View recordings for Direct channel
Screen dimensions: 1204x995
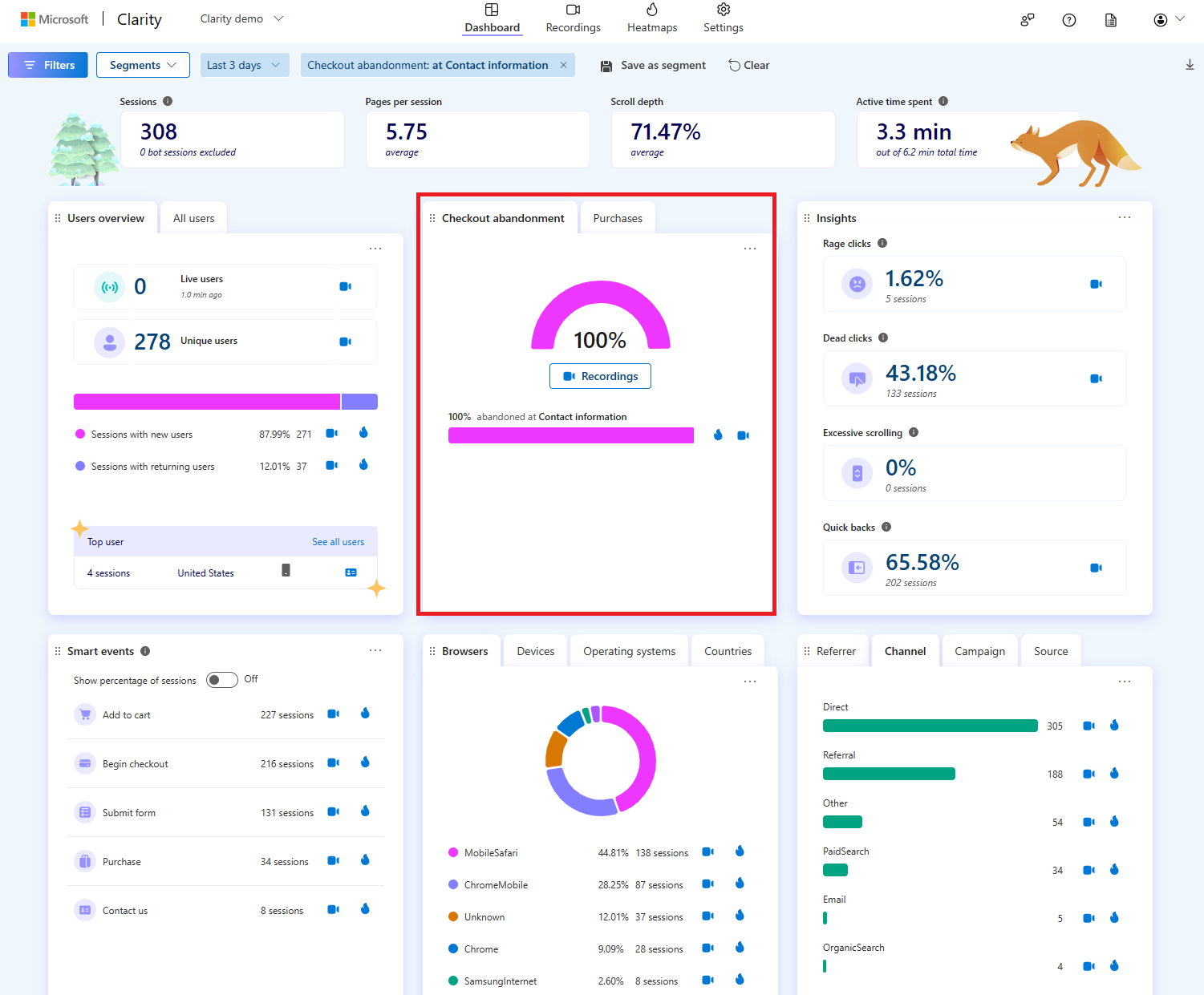point(1089,726)
